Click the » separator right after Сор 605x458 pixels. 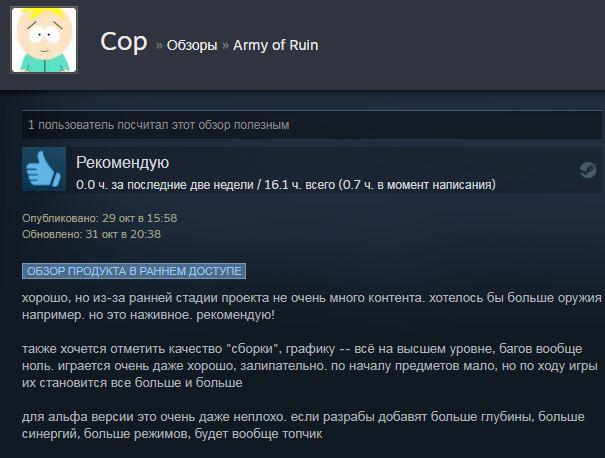coord(159,46)
